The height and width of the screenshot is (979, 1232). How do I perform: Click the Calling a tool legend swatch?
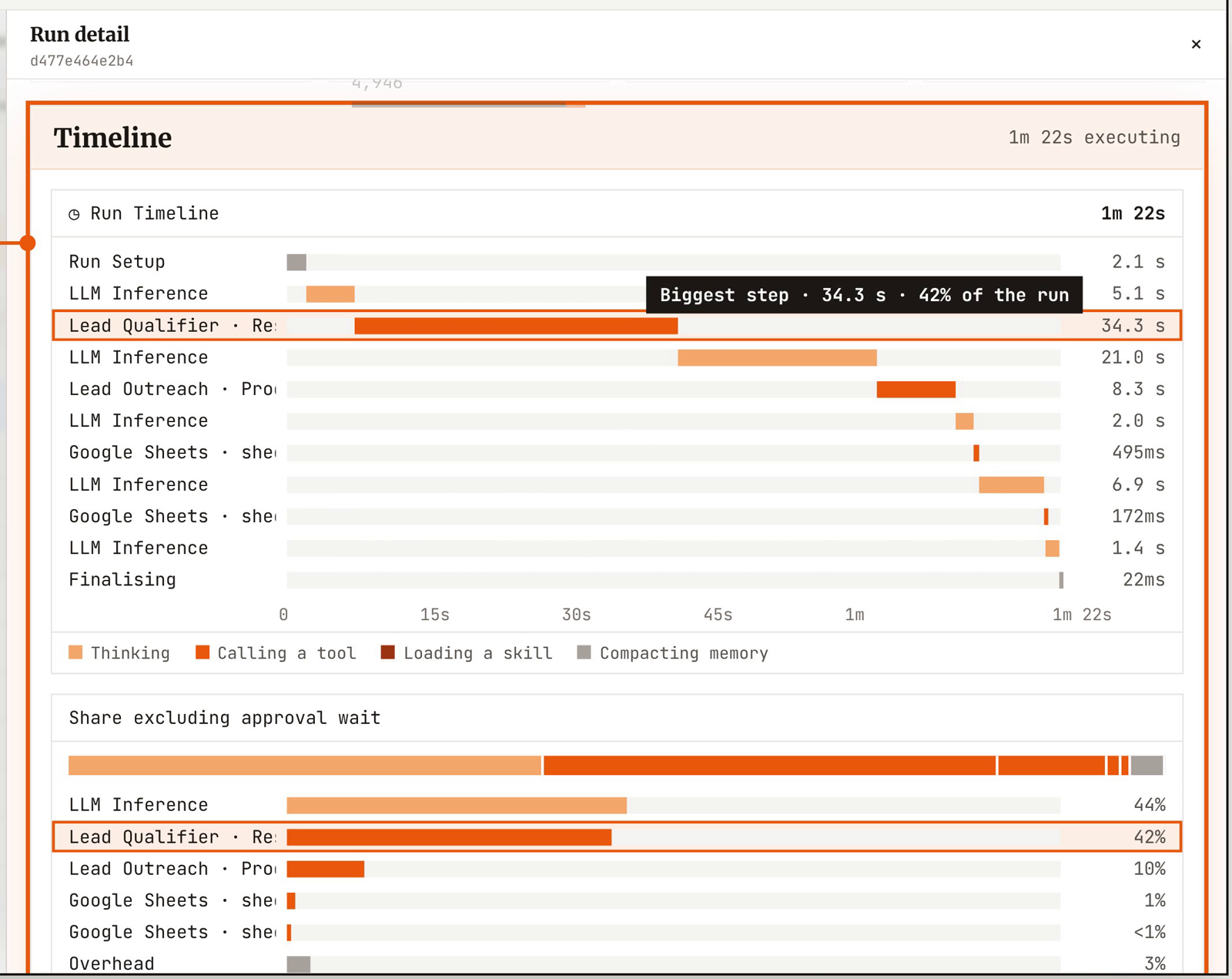click(203, 652)
